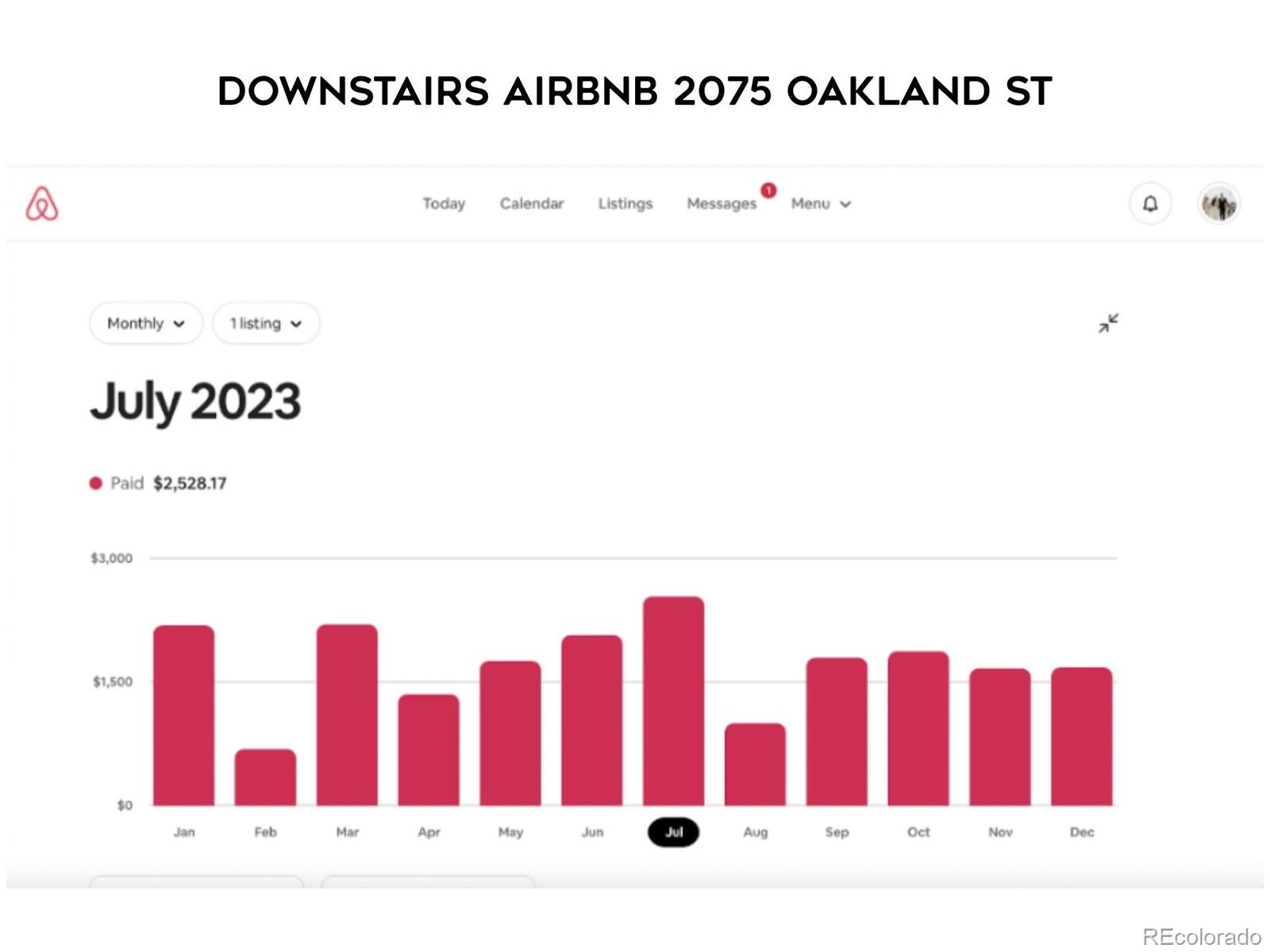Image resolution: width=1270 pixels, height=952 pixels.
Task: Select the Dec bar in the chart
Action: pyautogui.click(x=1082, y=736)
